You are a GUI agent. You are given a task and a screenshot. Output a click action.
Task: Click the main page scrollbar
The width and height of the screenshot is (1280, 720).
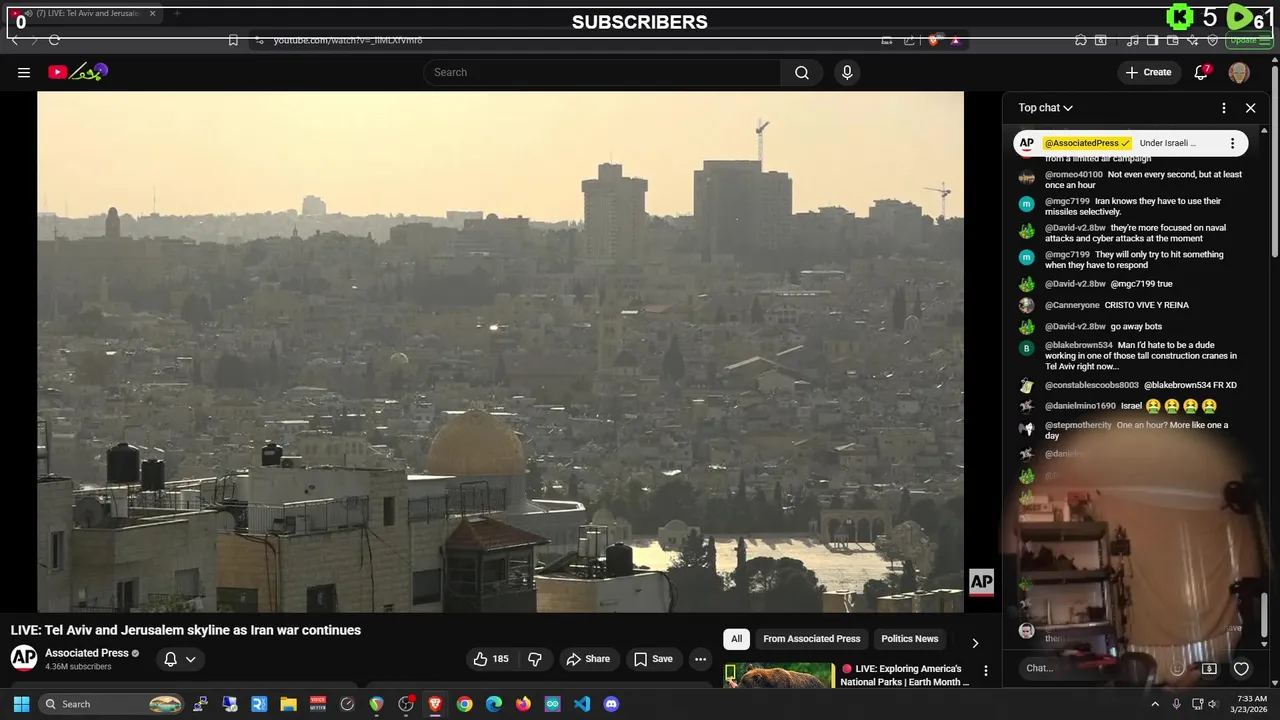coord(1274,160)
